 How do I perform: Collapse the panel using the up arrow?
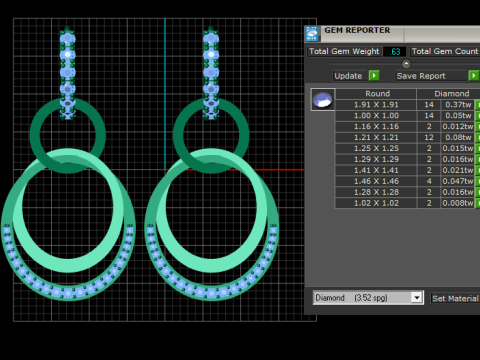pos(406,63)
